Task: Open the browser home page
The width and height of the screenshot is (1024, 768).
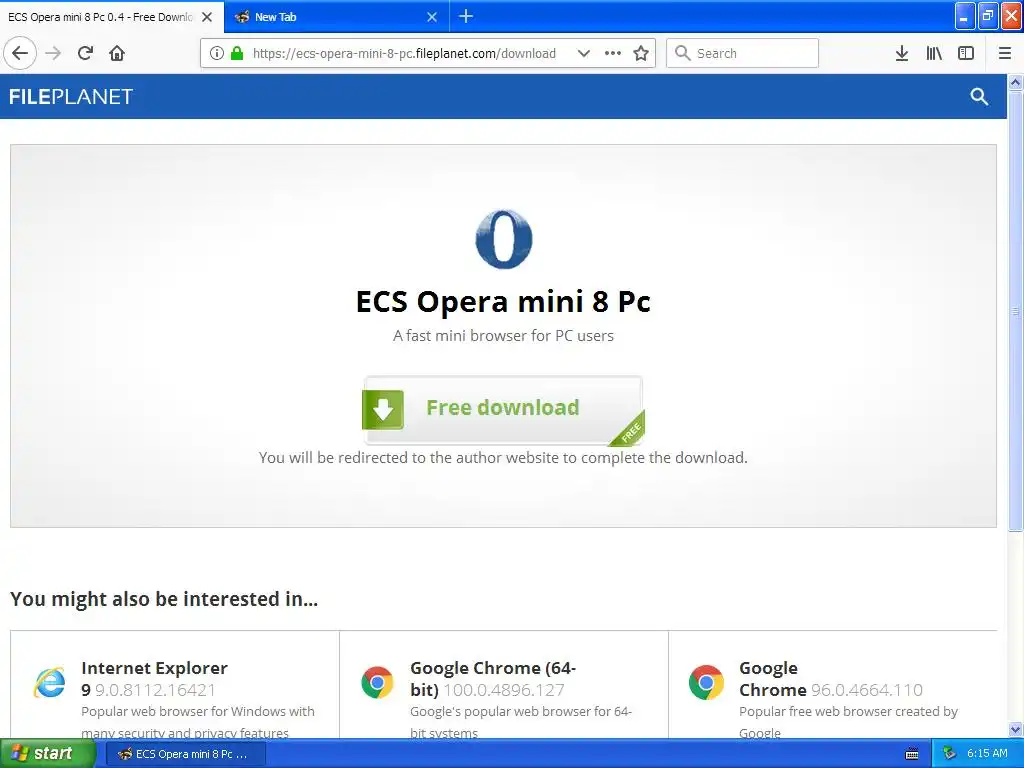Action: [117, 53]
